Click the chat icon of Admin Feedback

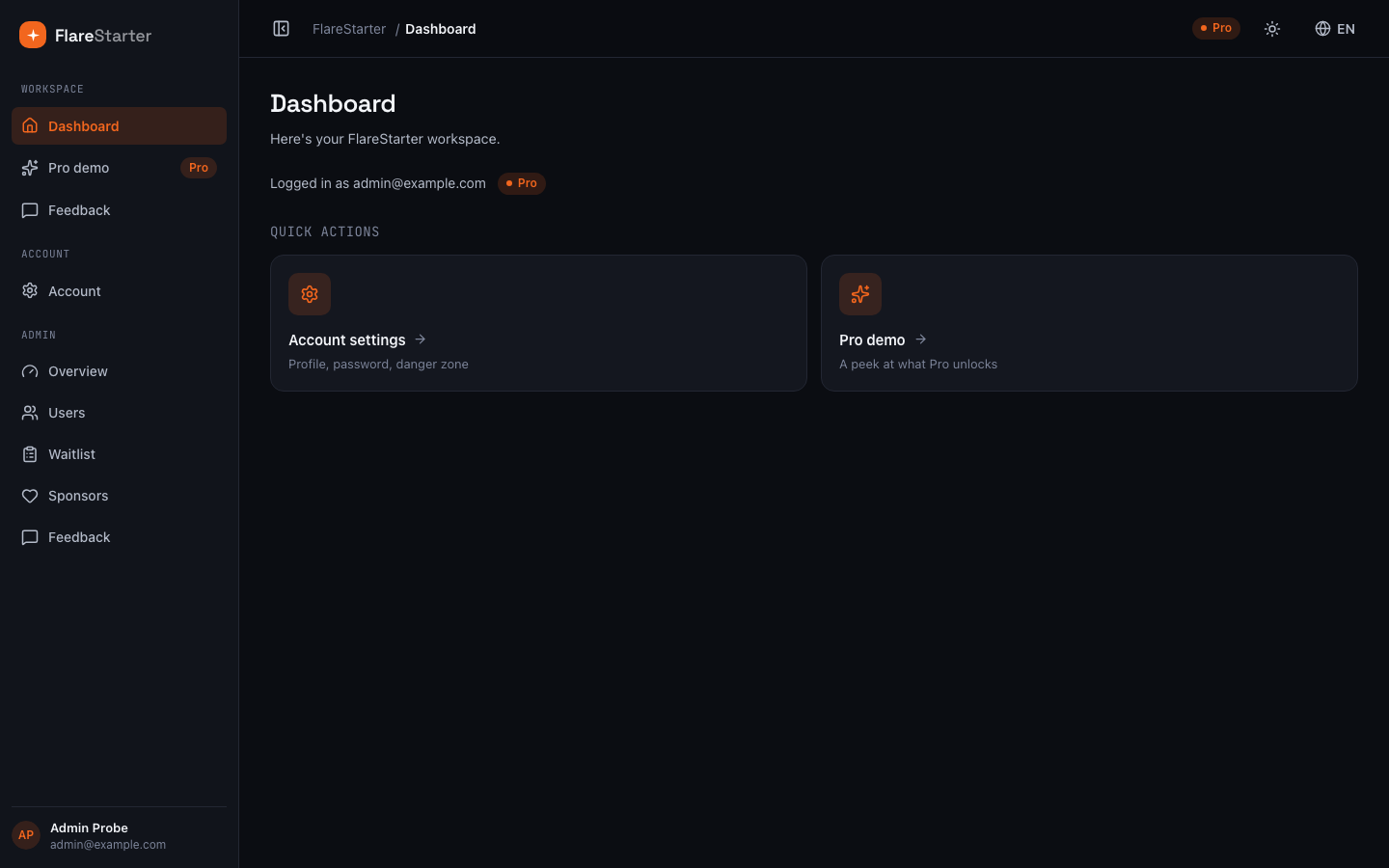pos(30,537)
